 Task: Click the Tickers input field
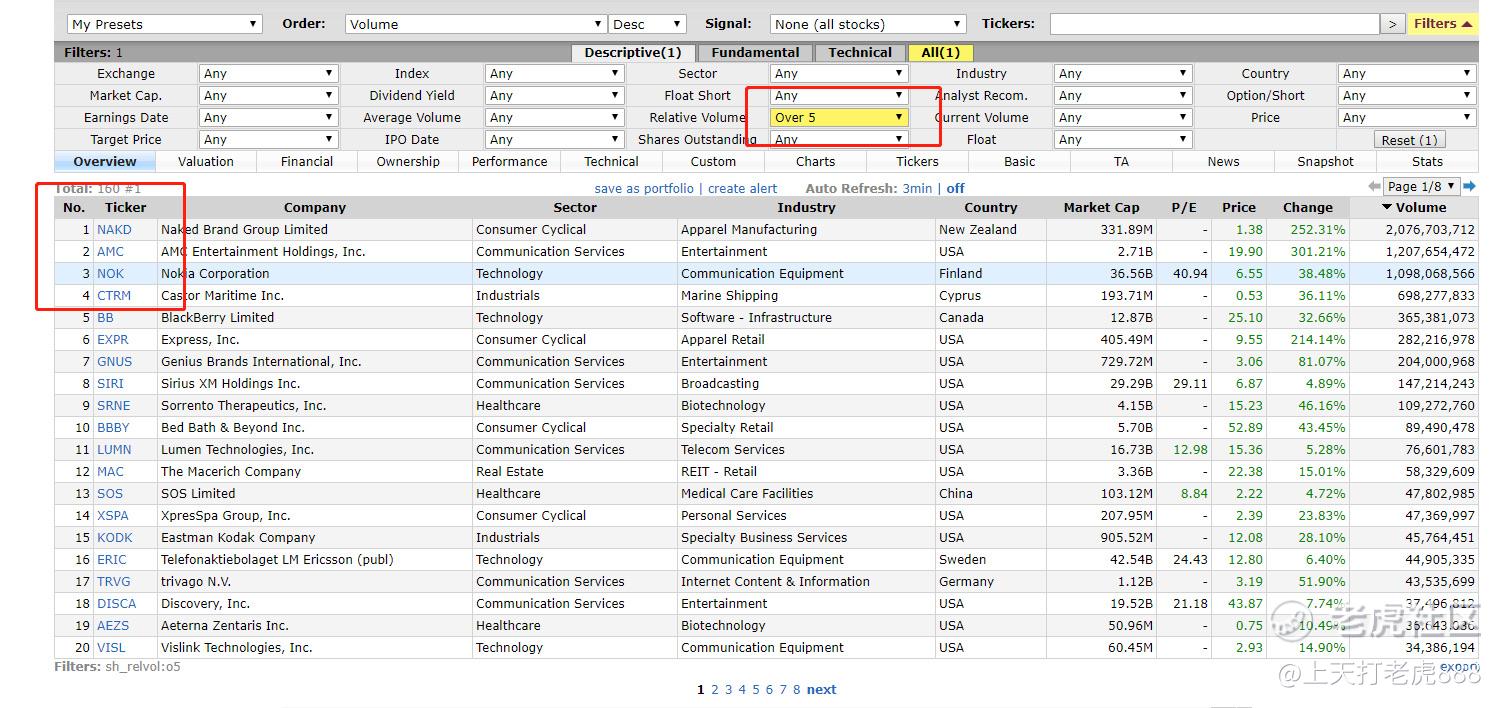pos(1214,24)
